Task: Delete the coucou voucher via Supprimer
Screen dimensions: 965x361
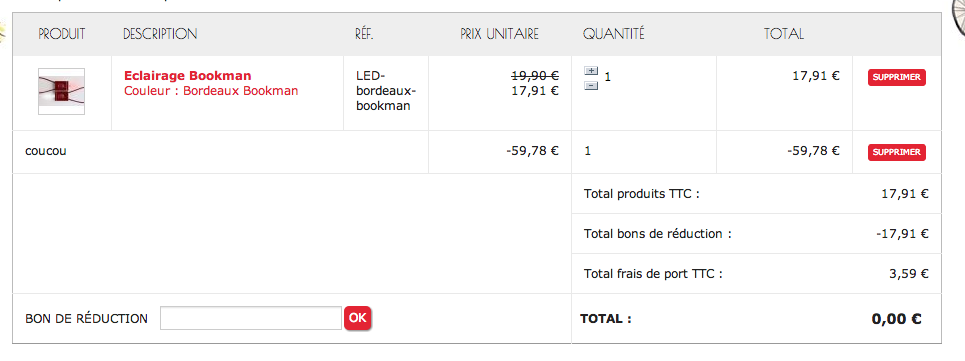Action: (x=897, y=152)
